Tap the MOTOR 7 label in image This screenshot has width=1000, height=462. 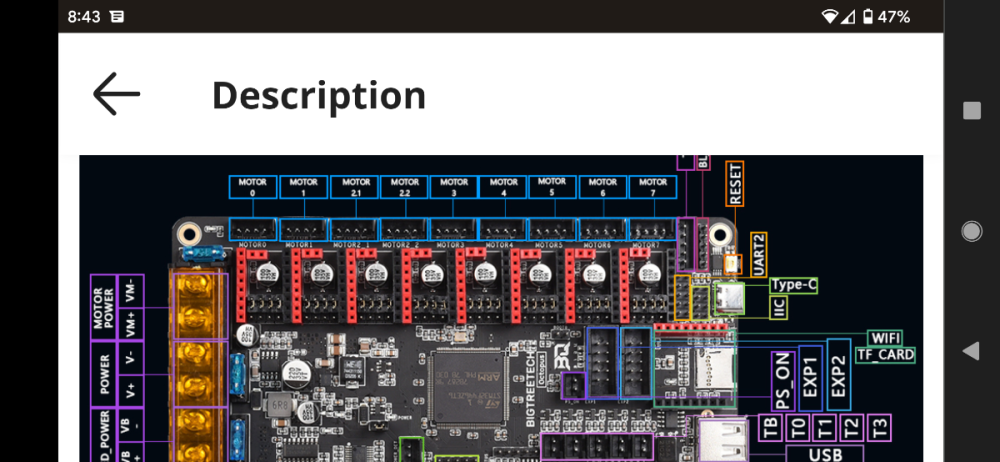tap(653, 187)
